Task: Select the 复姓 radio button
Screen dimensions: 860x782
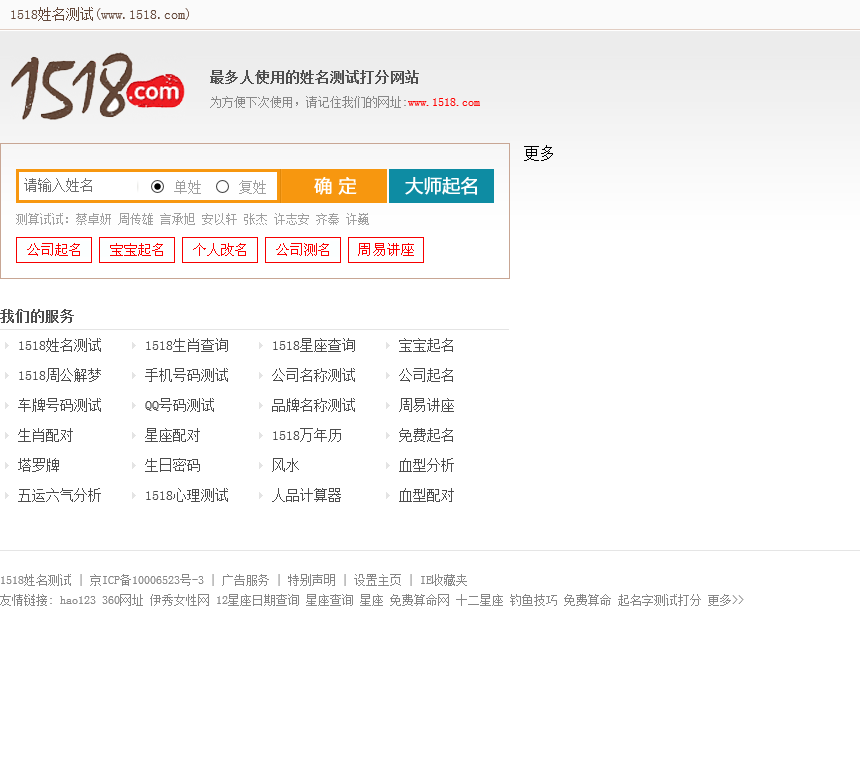Action: pos(222,187)
